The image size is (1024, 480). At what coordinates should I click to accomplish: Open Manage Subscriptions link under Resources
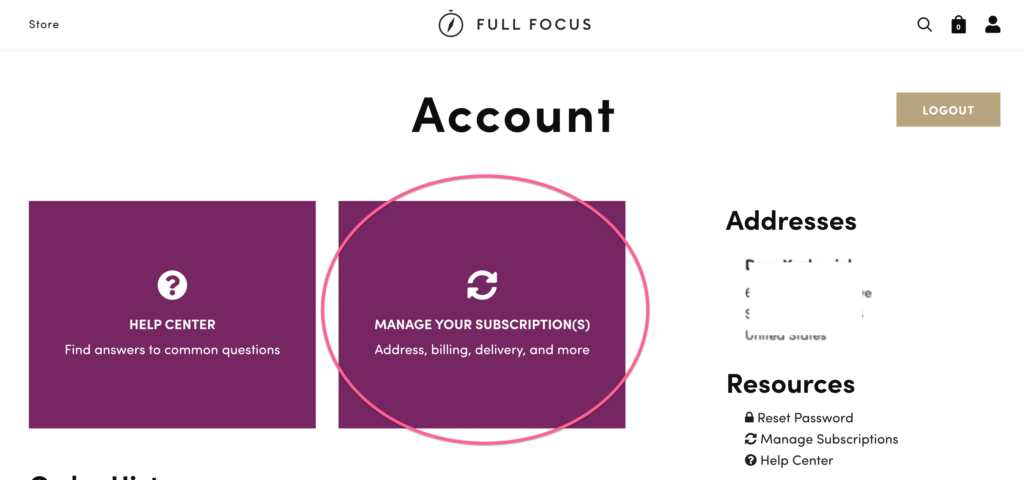coord(829,440)
